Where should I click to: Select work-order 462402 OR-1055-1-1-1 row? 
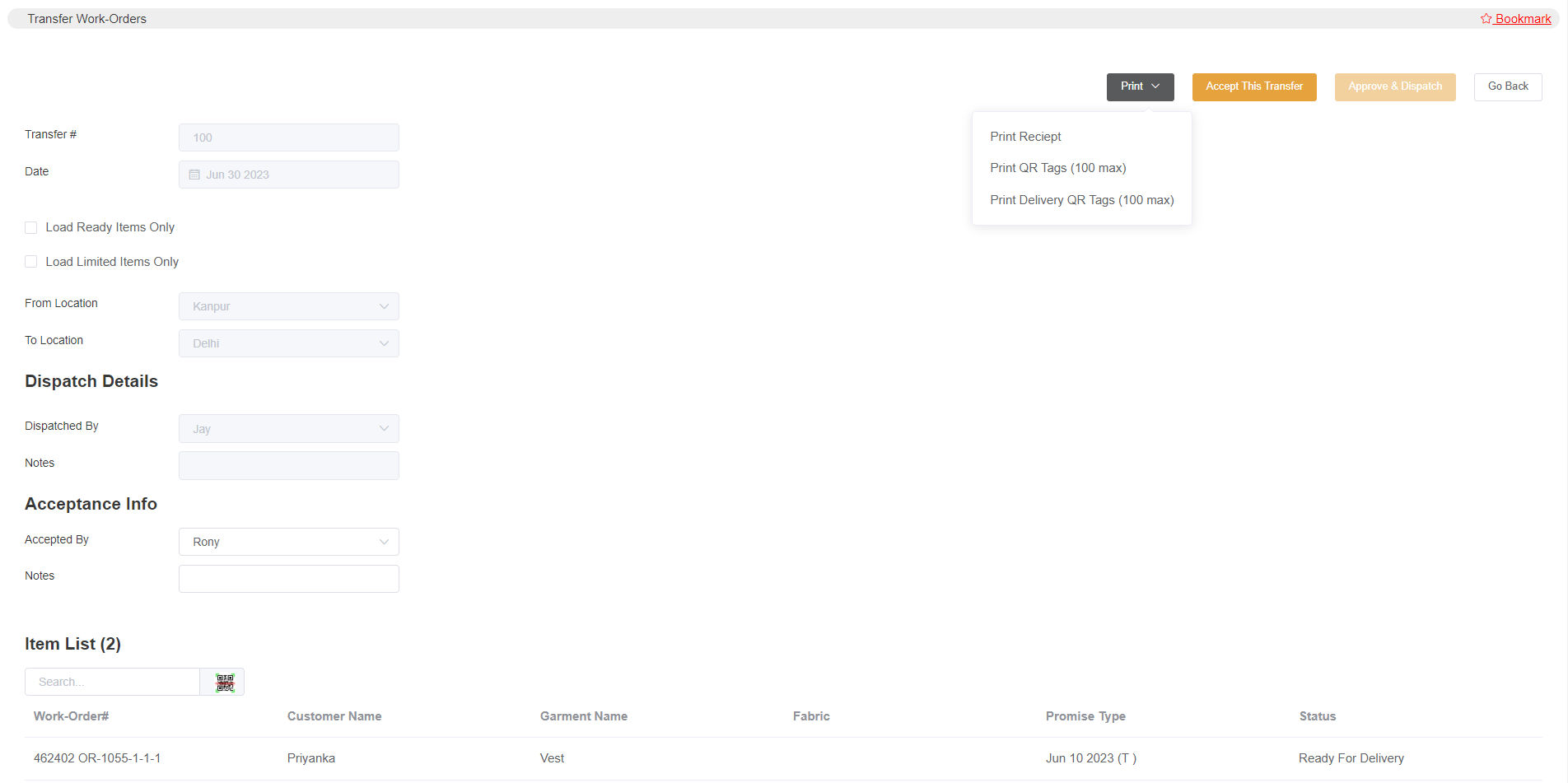coord(97,758)
